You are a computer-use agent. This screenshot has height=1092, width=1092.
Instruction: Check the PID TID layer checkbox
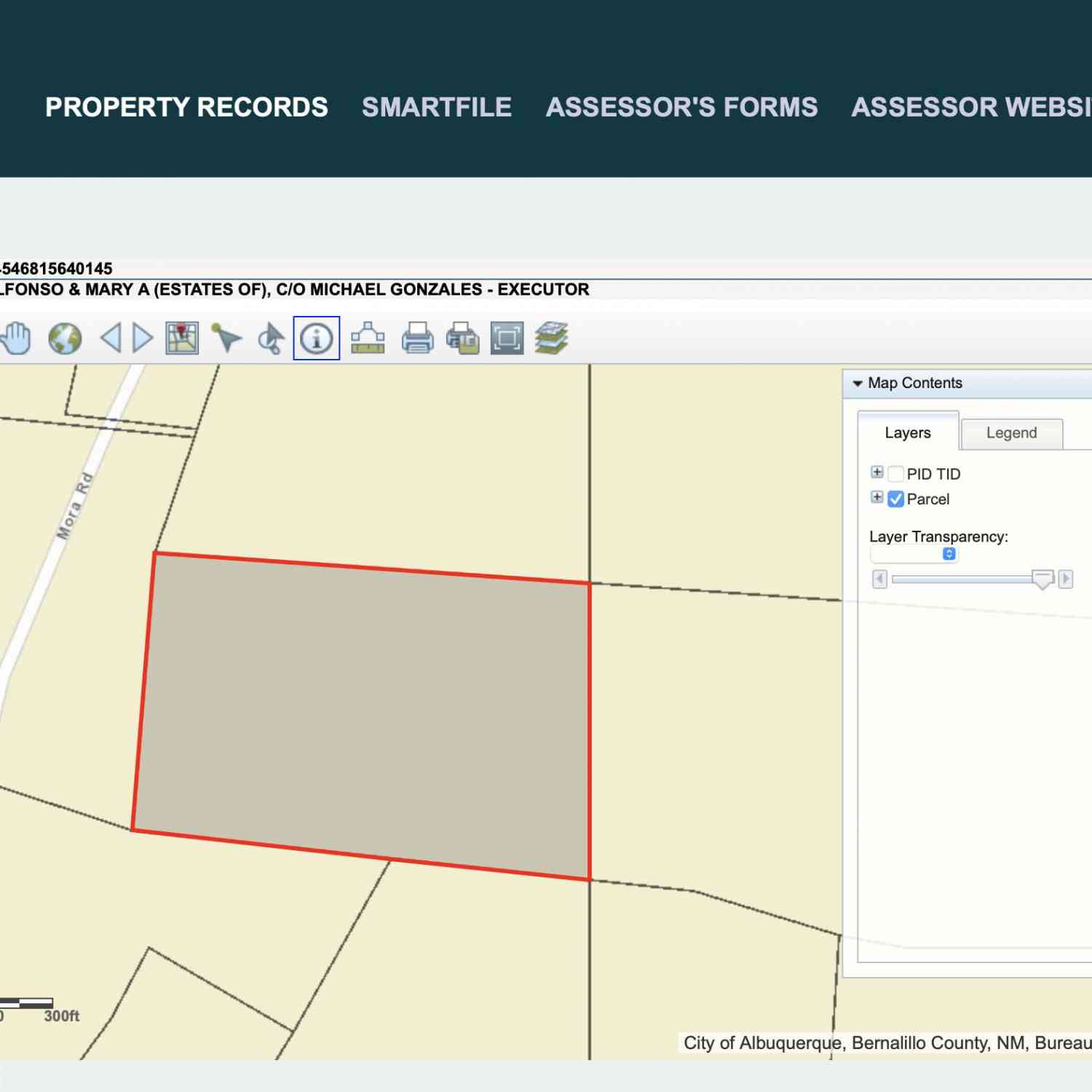coord(896,474)
